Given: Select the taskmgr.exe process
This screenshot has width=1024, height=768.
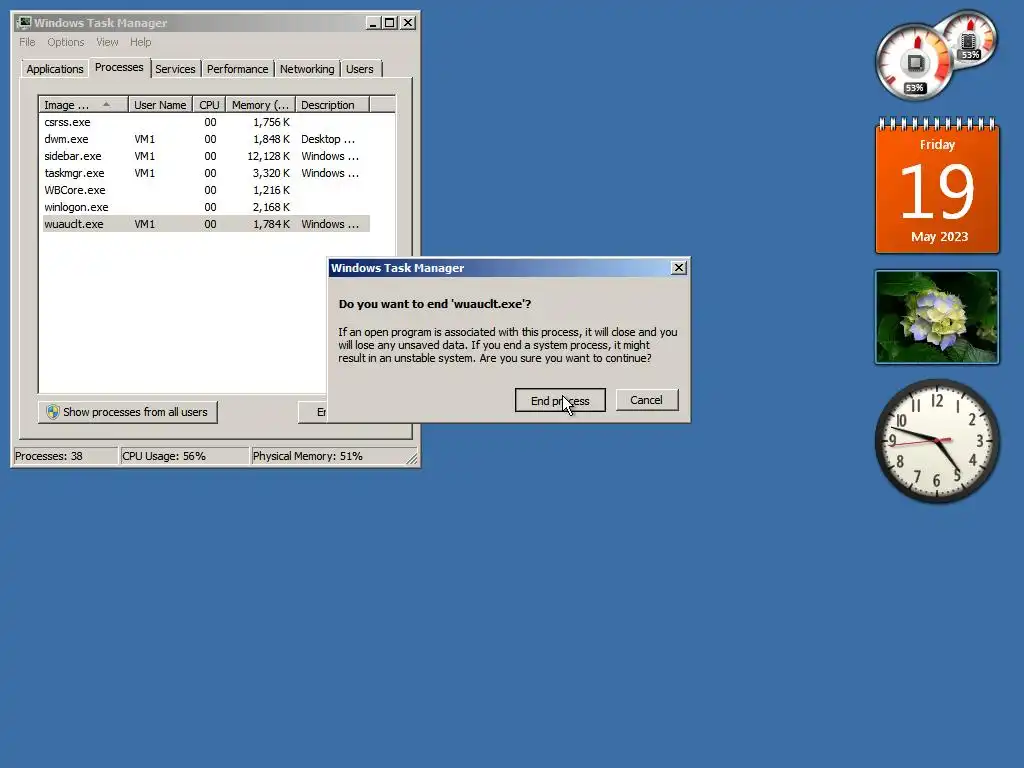Looking at the screenshot, I should click(206, 173).
